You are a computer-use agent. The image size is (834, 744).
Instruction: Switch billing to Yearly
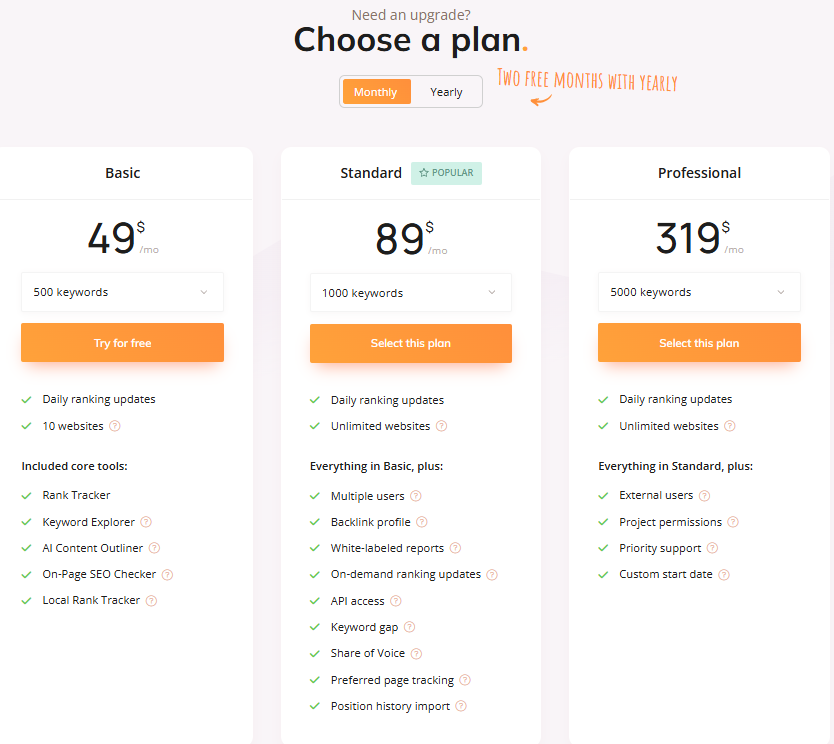point(446,91)
